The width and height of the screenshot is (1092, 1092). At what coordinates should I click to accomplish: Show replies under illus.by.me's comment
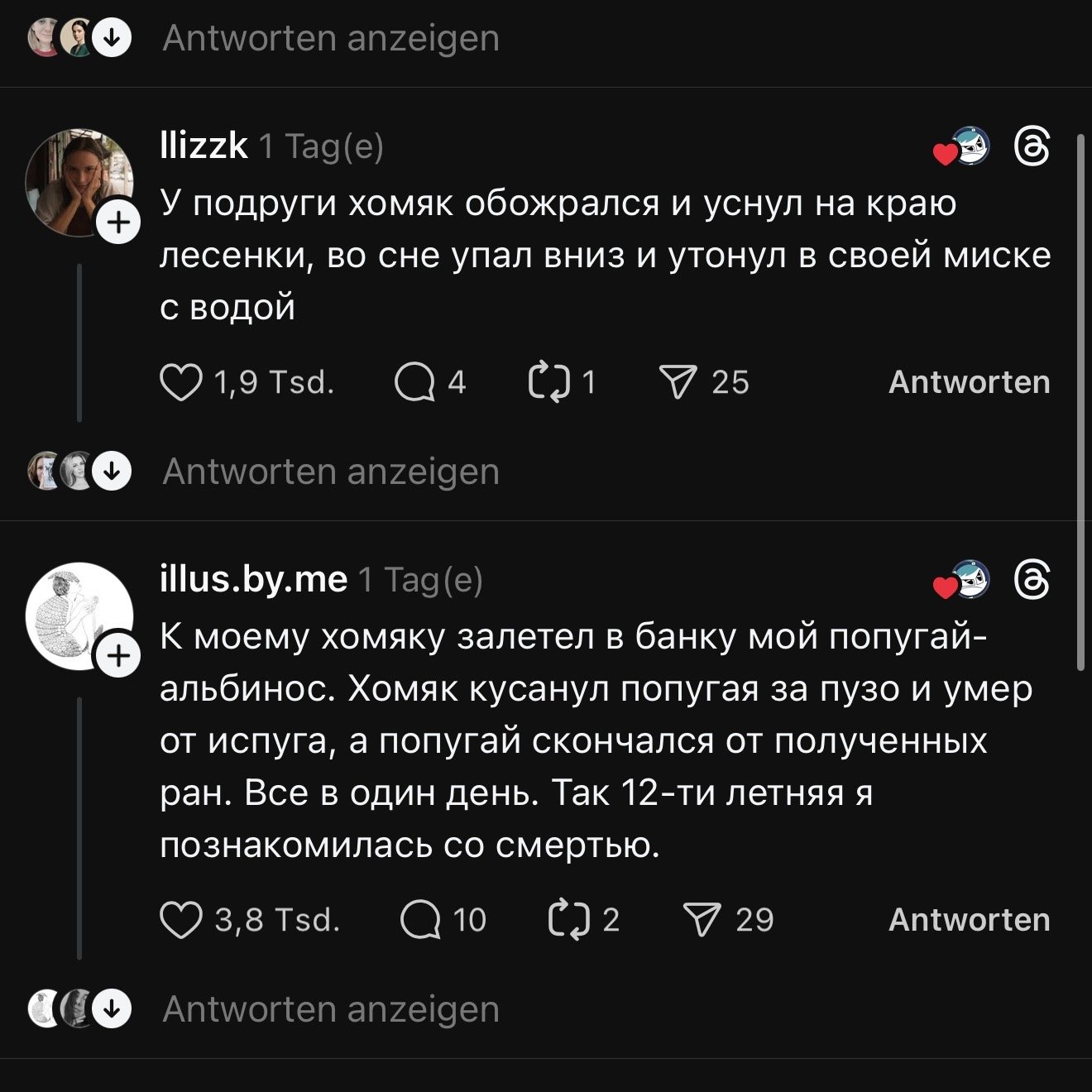(331, 1009)
